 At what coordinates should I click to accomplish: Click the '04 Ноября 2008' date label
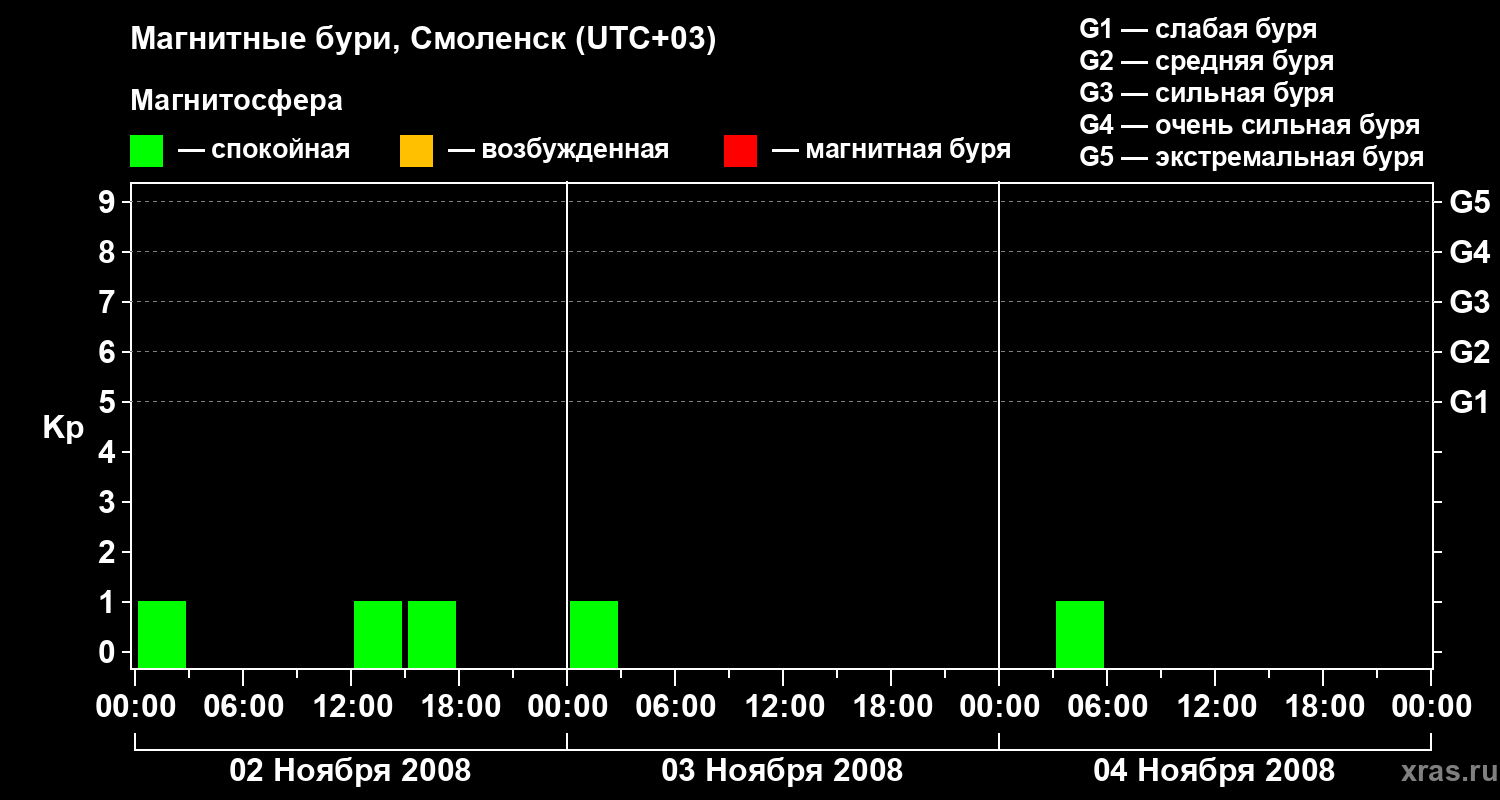(x=1214, y=770)
